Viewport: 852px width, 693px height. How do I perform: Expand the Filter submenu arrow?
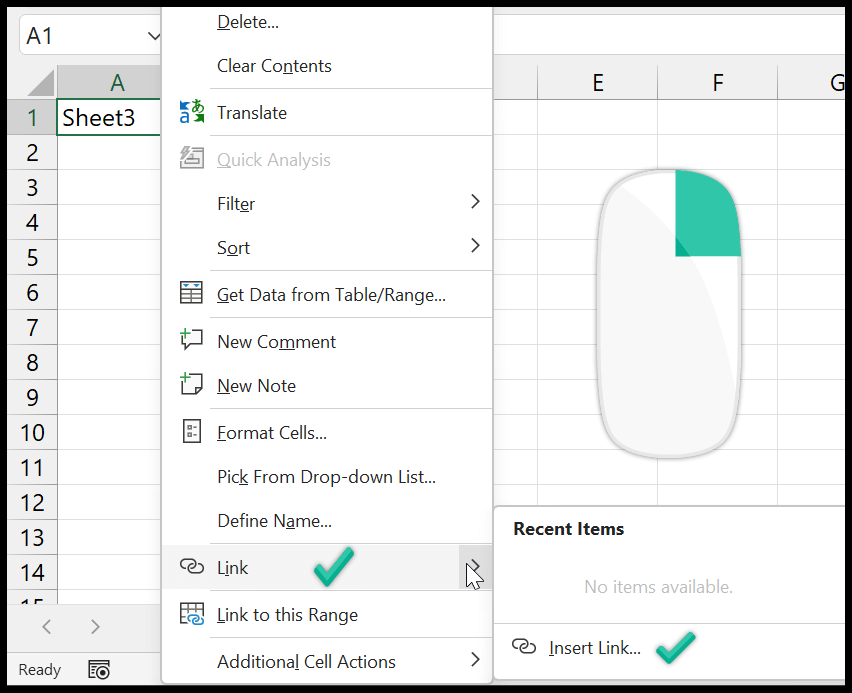(x=475, y=202)
